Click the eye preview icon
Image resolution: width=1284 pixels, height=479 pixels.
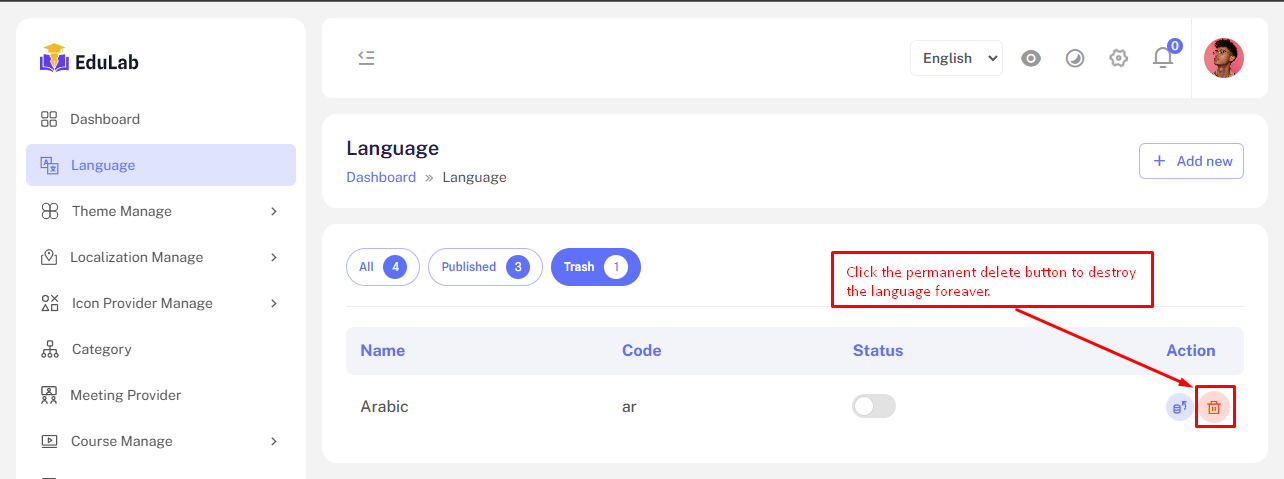1031,58
